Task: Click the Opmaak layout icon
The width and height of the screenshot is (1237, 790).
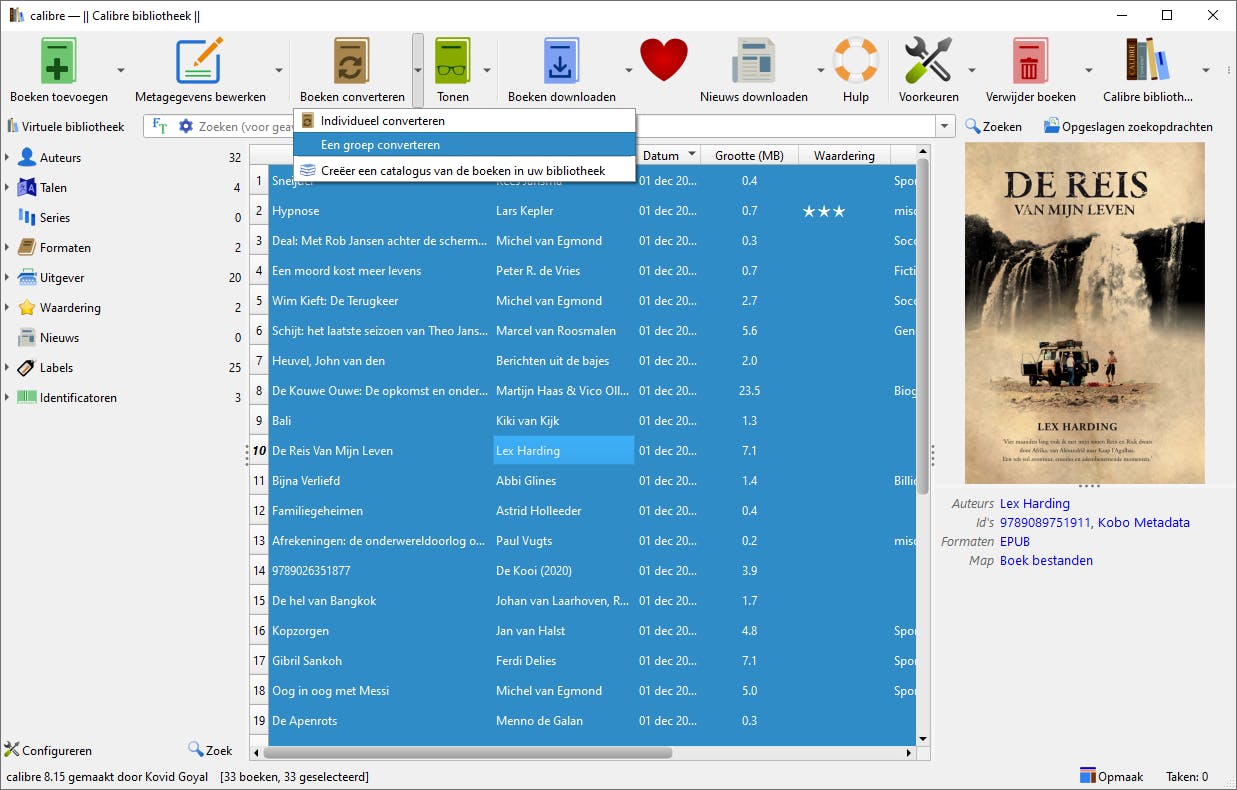Action: (1088, 776)
